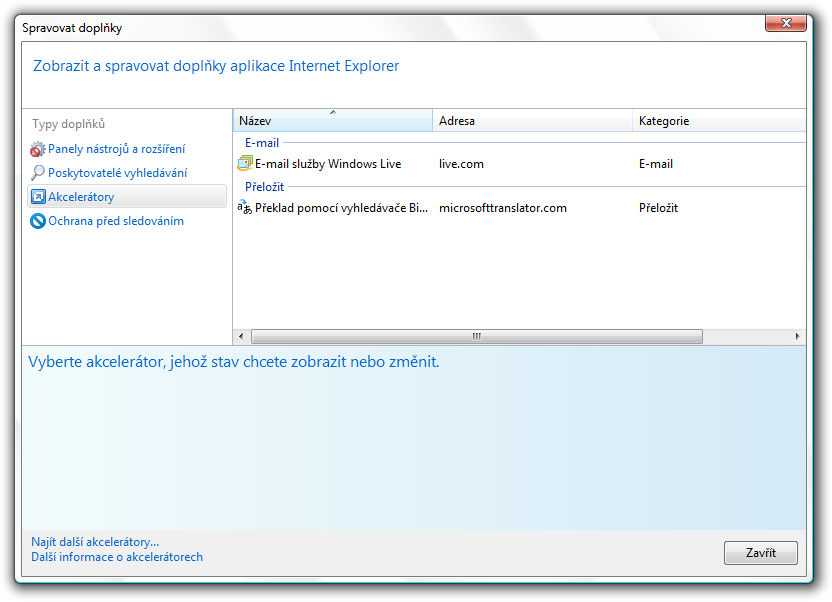
Task: Open Najít další akcelerátory link
Action: pos(95,542)
